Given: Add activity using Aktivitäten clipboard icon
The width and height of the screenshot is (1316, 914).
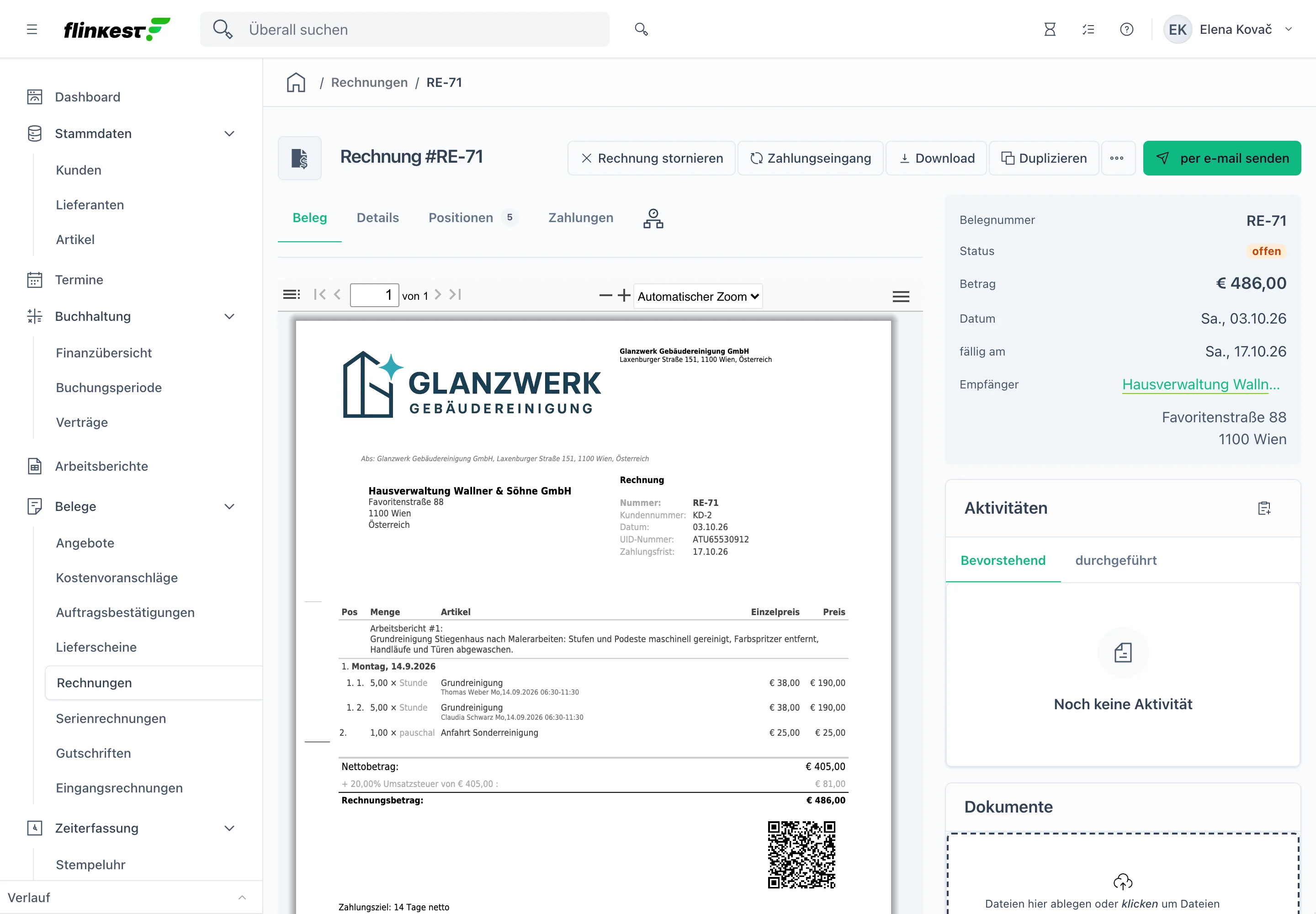Looking at the screenshot, I should (x=1264, y=508).
